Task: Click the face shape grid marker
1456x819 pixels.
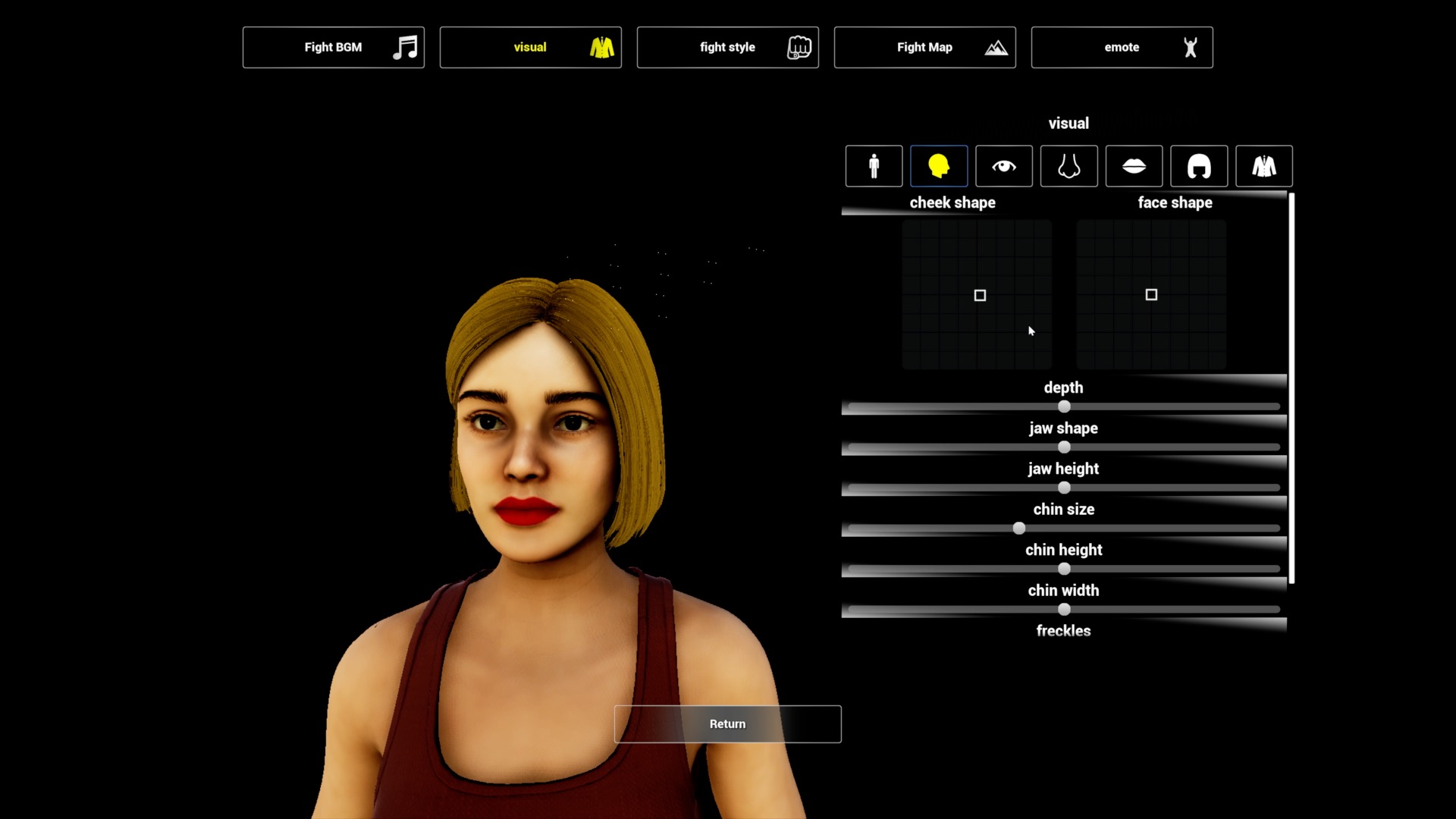Action: [1151, 295]
